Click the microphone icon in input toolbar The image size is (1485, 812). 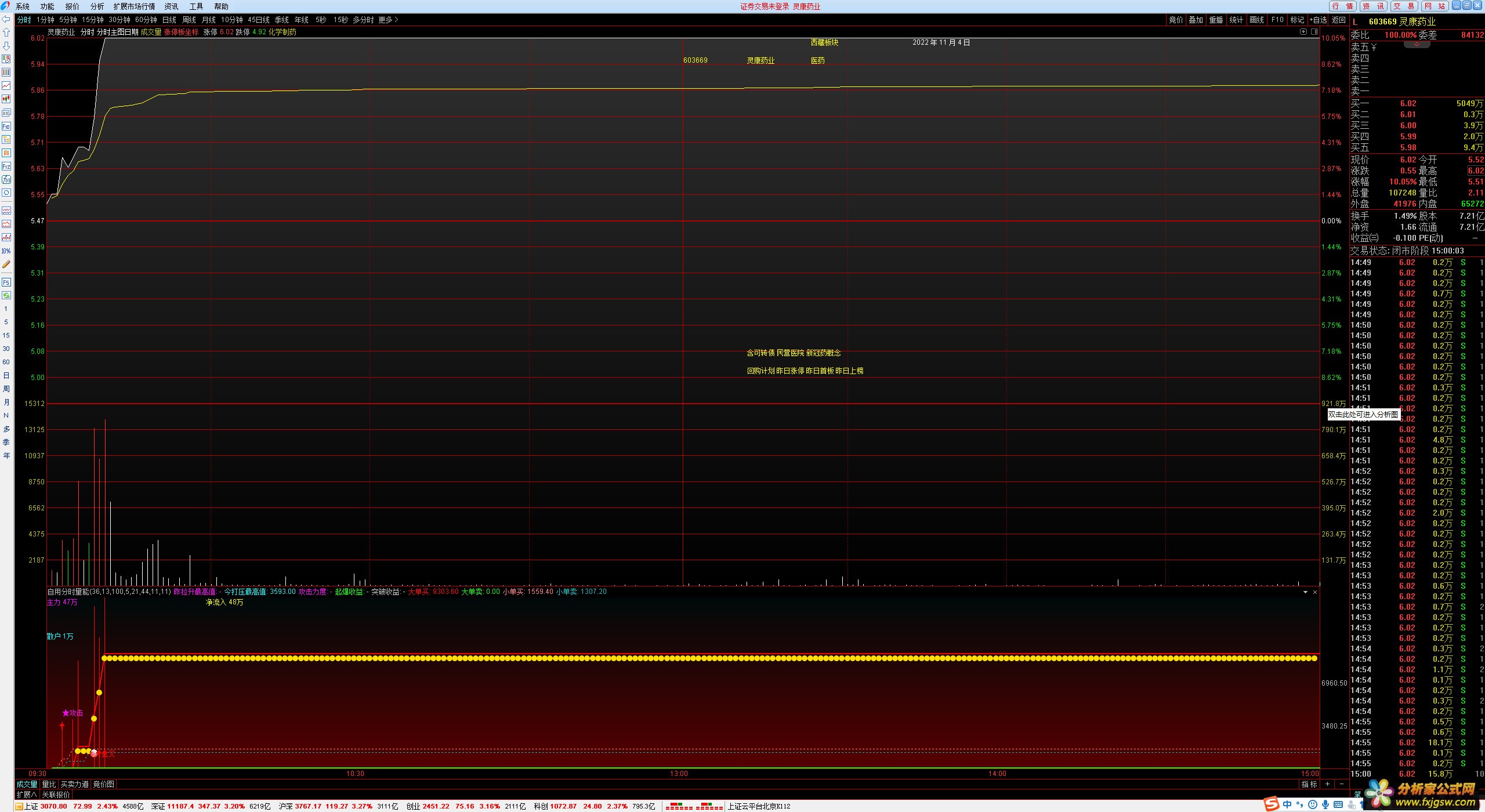pos(1325,804)
